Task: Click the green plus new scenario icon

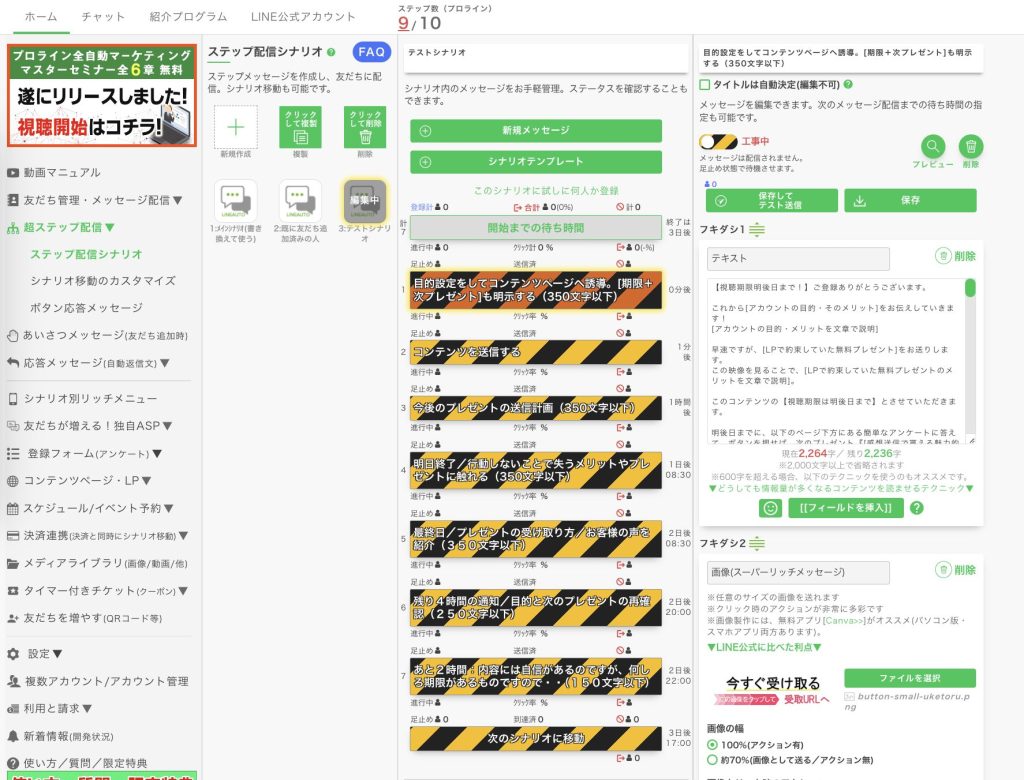Action: tap(235, 128)
